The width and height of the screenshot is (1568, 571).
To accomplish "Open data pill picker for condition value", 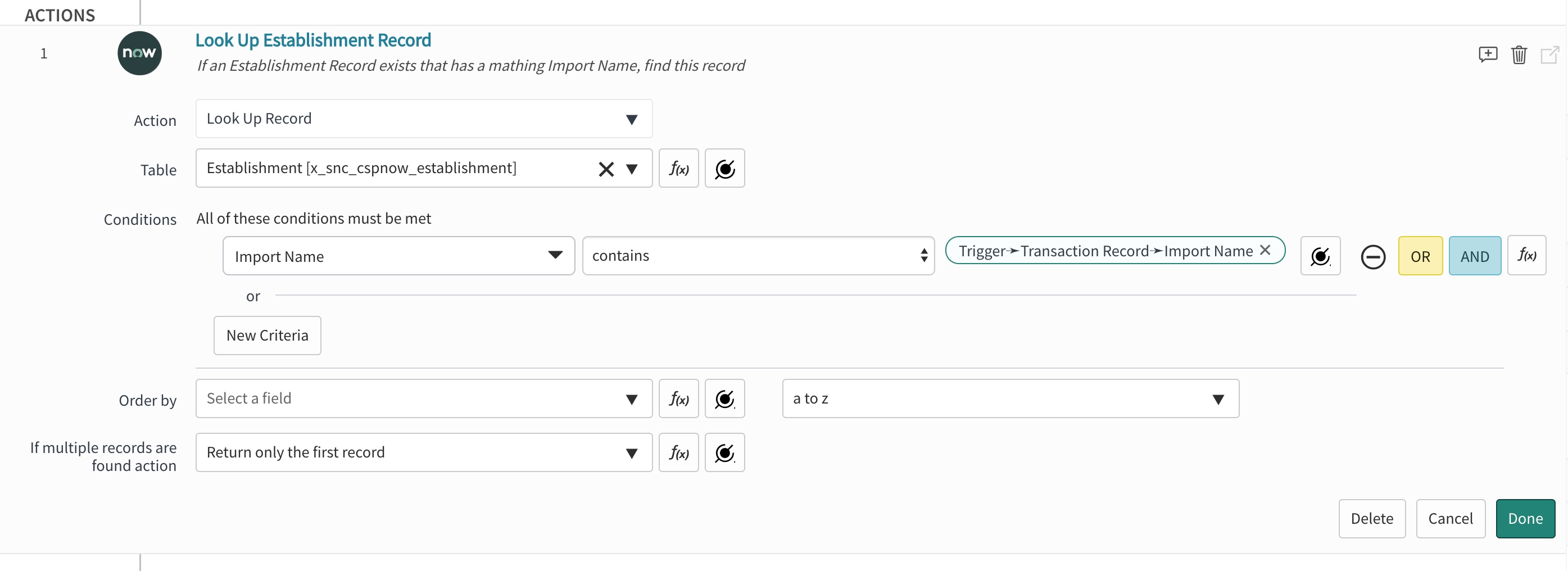I will tap(1320, 256).
